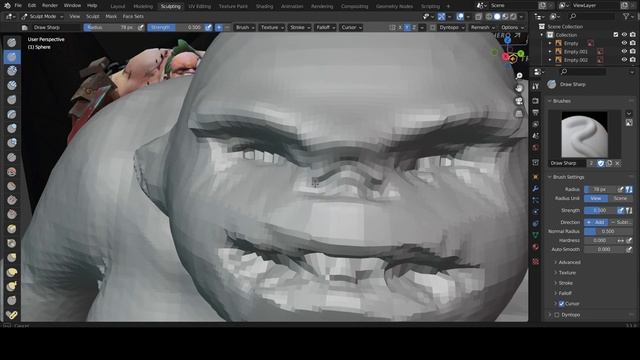
Task: Toggle Collection visibility eye icon
Action: (x=624, y=35)
